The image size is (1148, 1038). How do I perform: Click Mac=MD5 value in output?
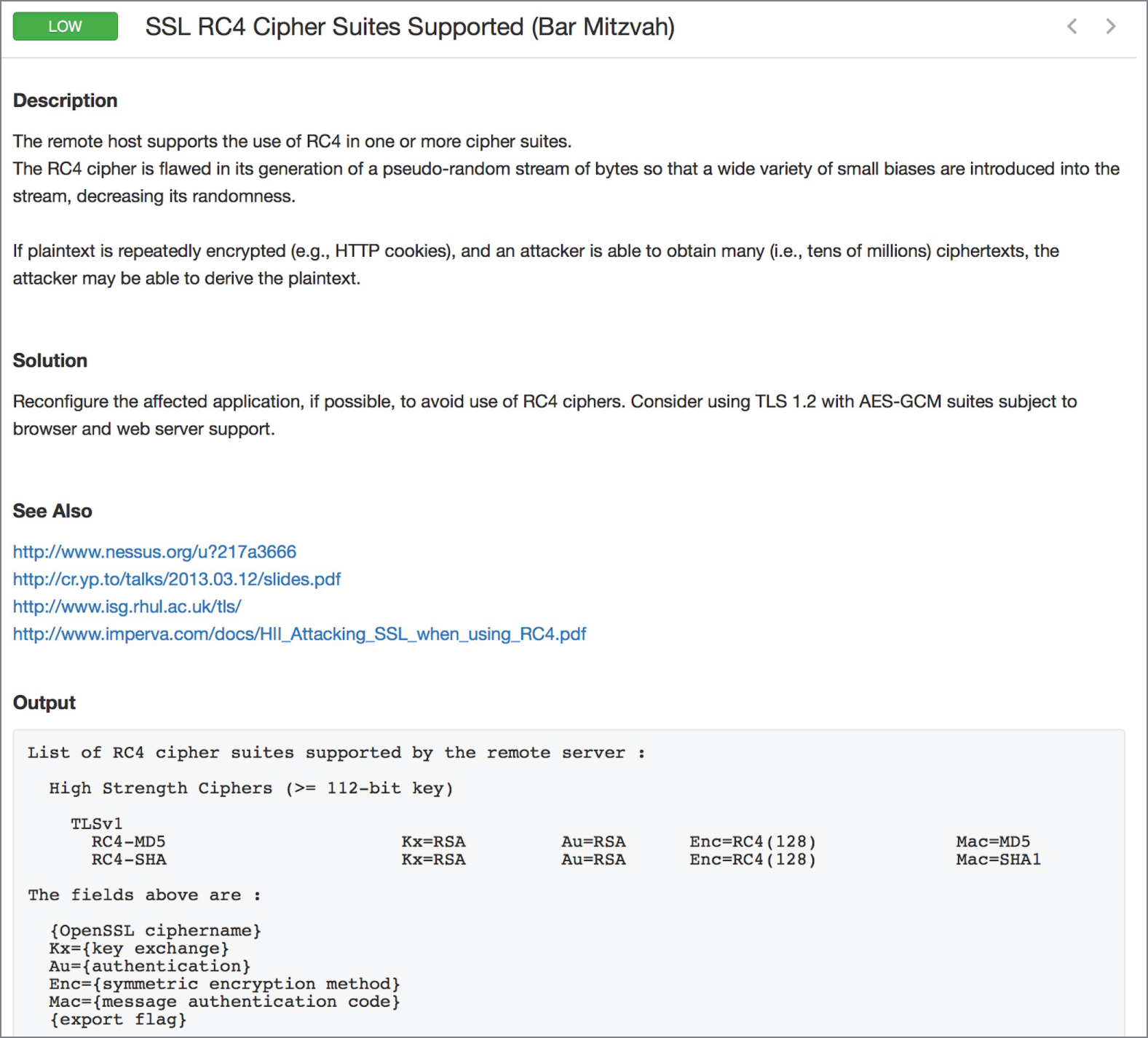pyautogui.click(x=993, y=841)
